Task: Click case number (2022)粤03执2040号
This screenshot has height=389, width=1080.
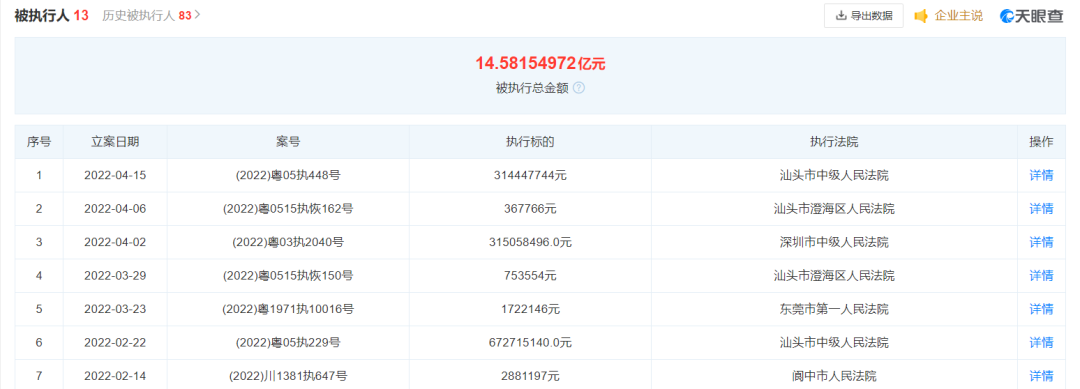Action: point(288,242)
